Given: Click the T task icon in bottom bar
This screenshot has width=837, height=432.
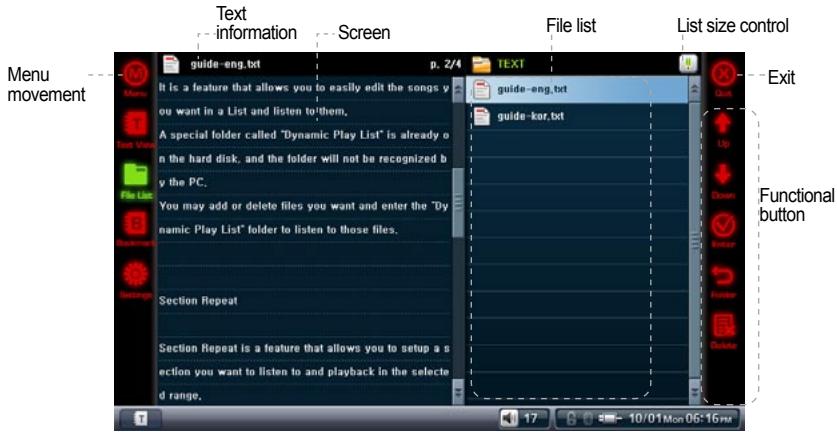Looking at the screenshot, I should [140, 419].
